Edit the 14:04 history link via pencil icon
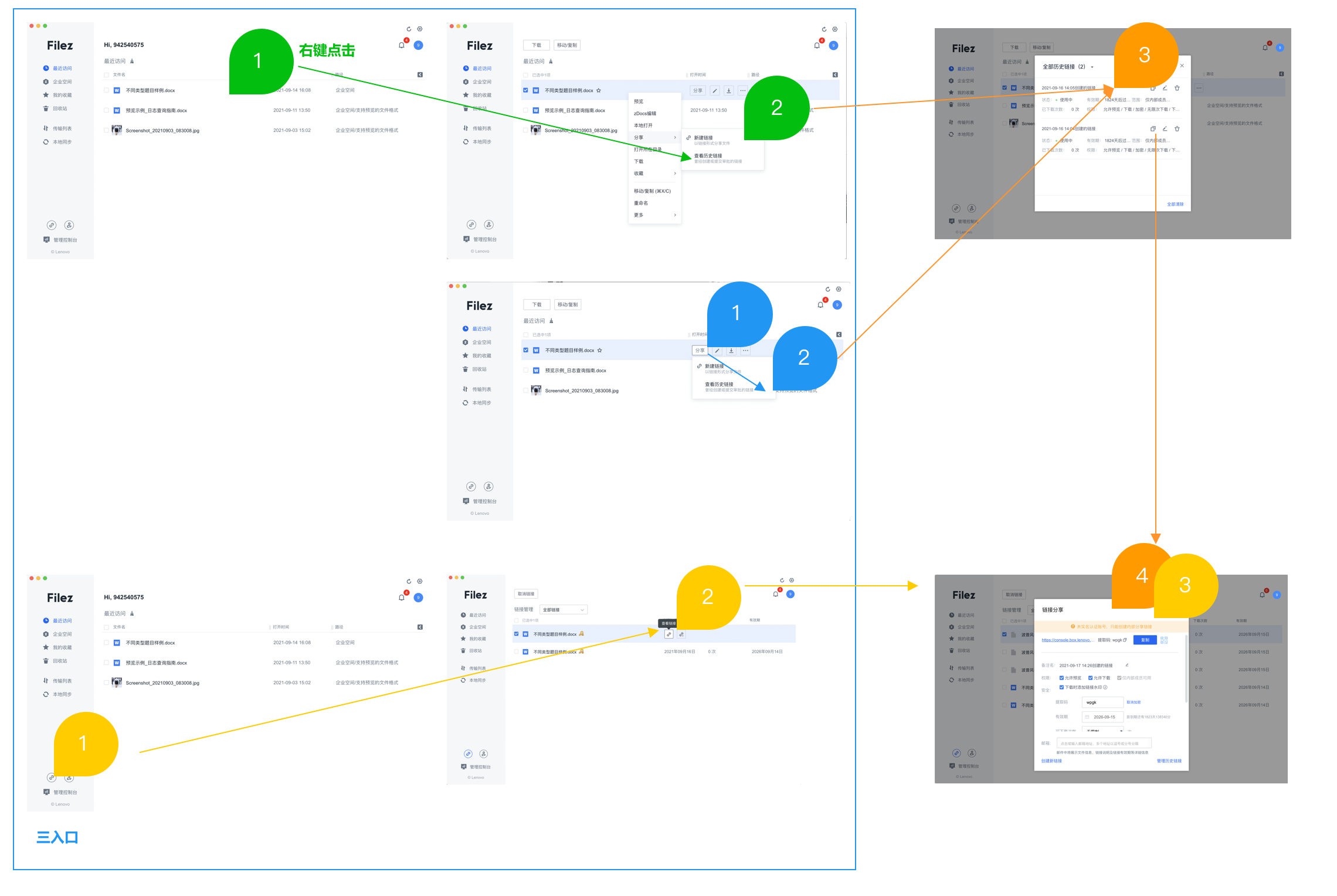Image resolution: width=1337 pixels, height=896 pixels. [x=1165, y=129]
